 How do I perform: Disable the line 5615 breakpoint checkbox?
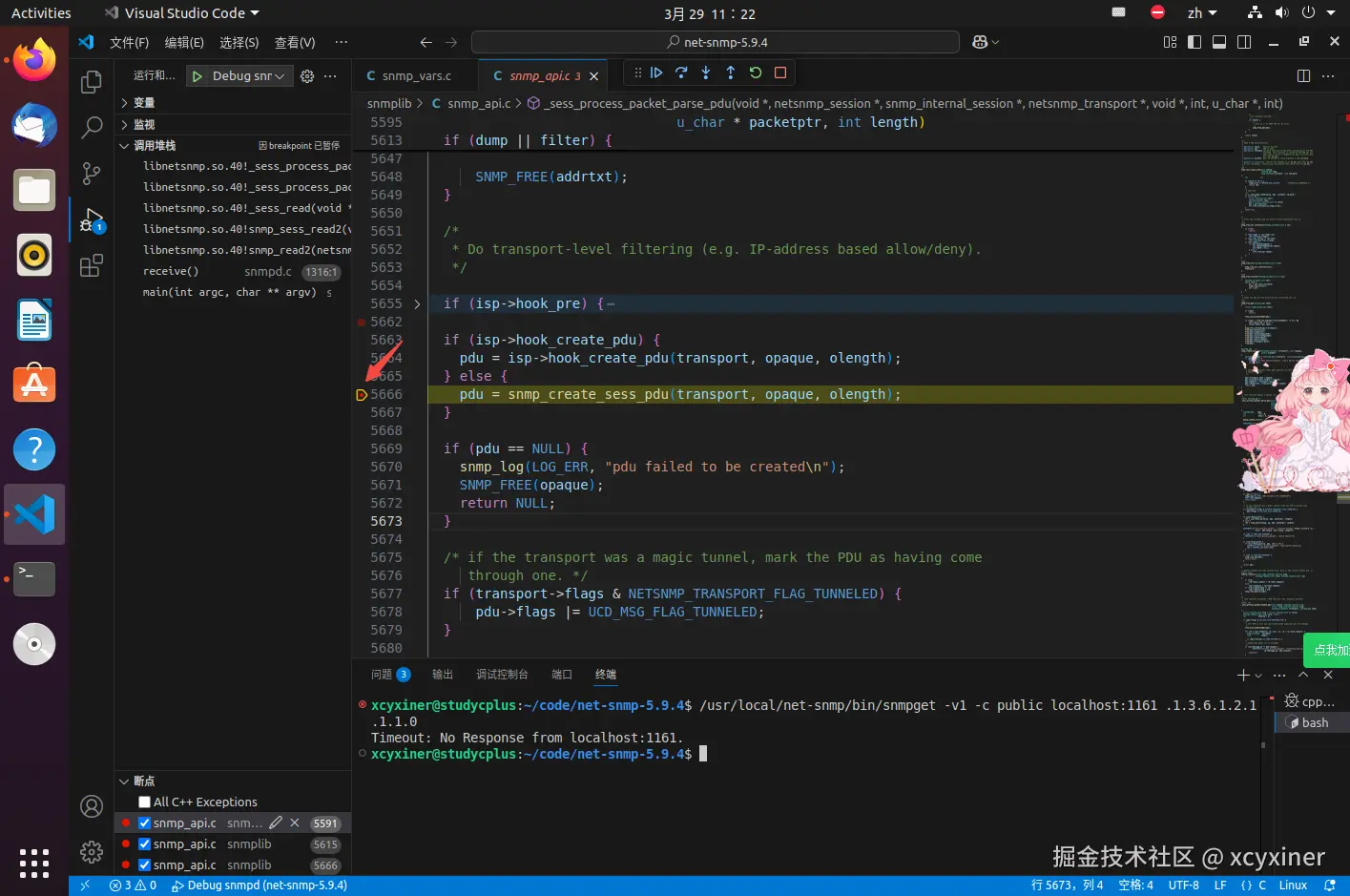tap(145, 844)
